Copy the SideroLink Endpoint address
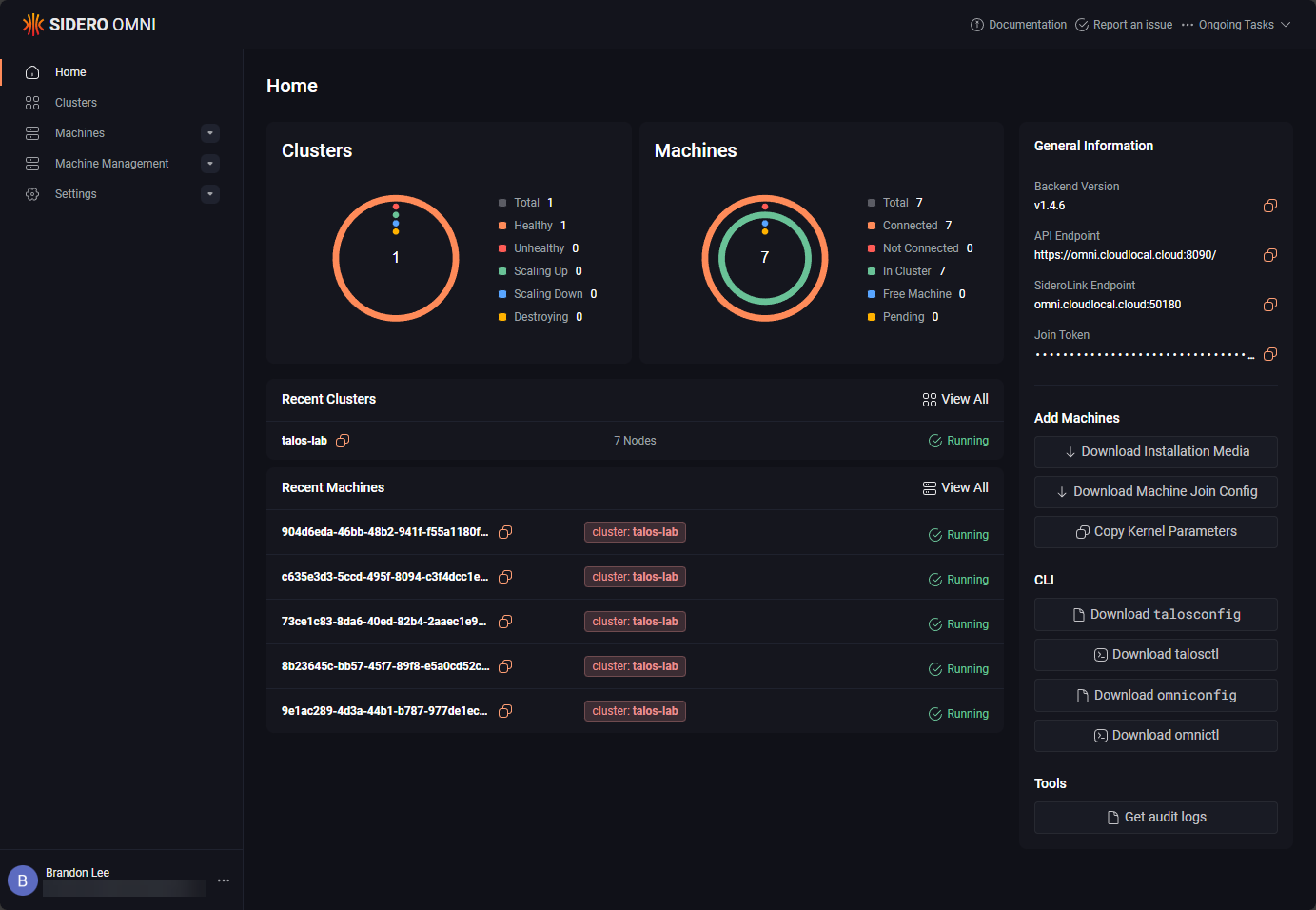 pyautogui.click(x=1269, y=305)
